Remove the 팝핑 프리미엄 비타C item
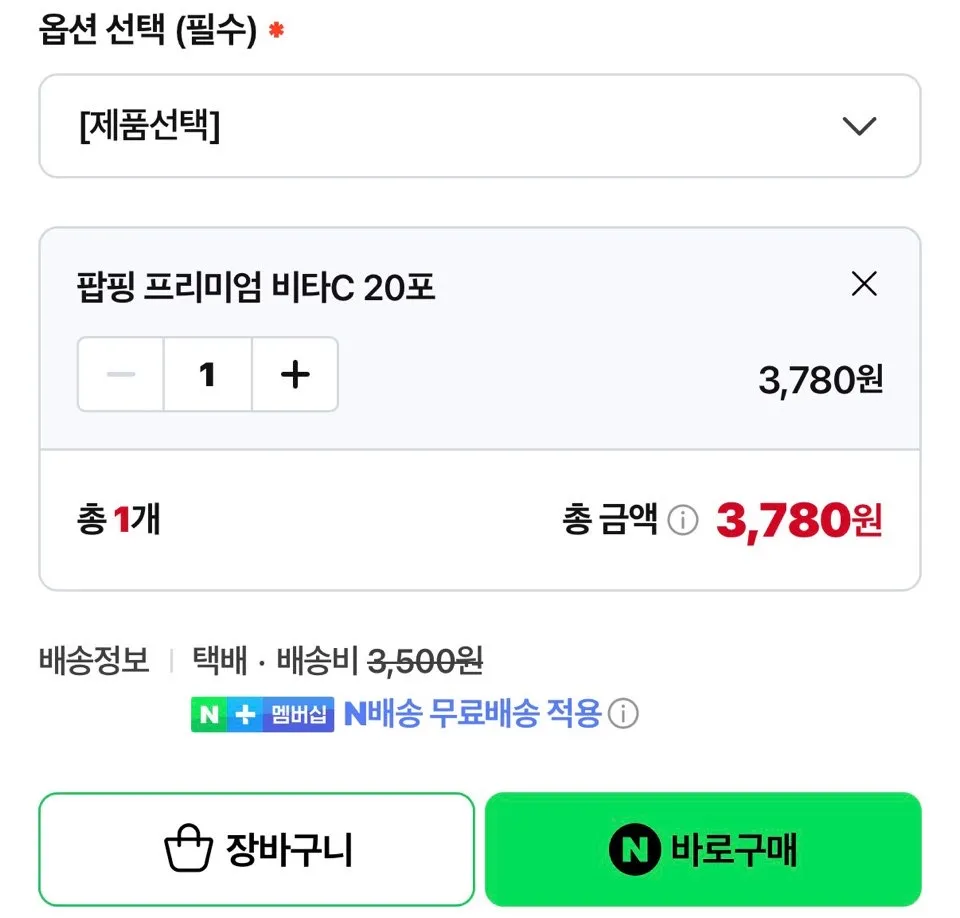 (863, 285)
